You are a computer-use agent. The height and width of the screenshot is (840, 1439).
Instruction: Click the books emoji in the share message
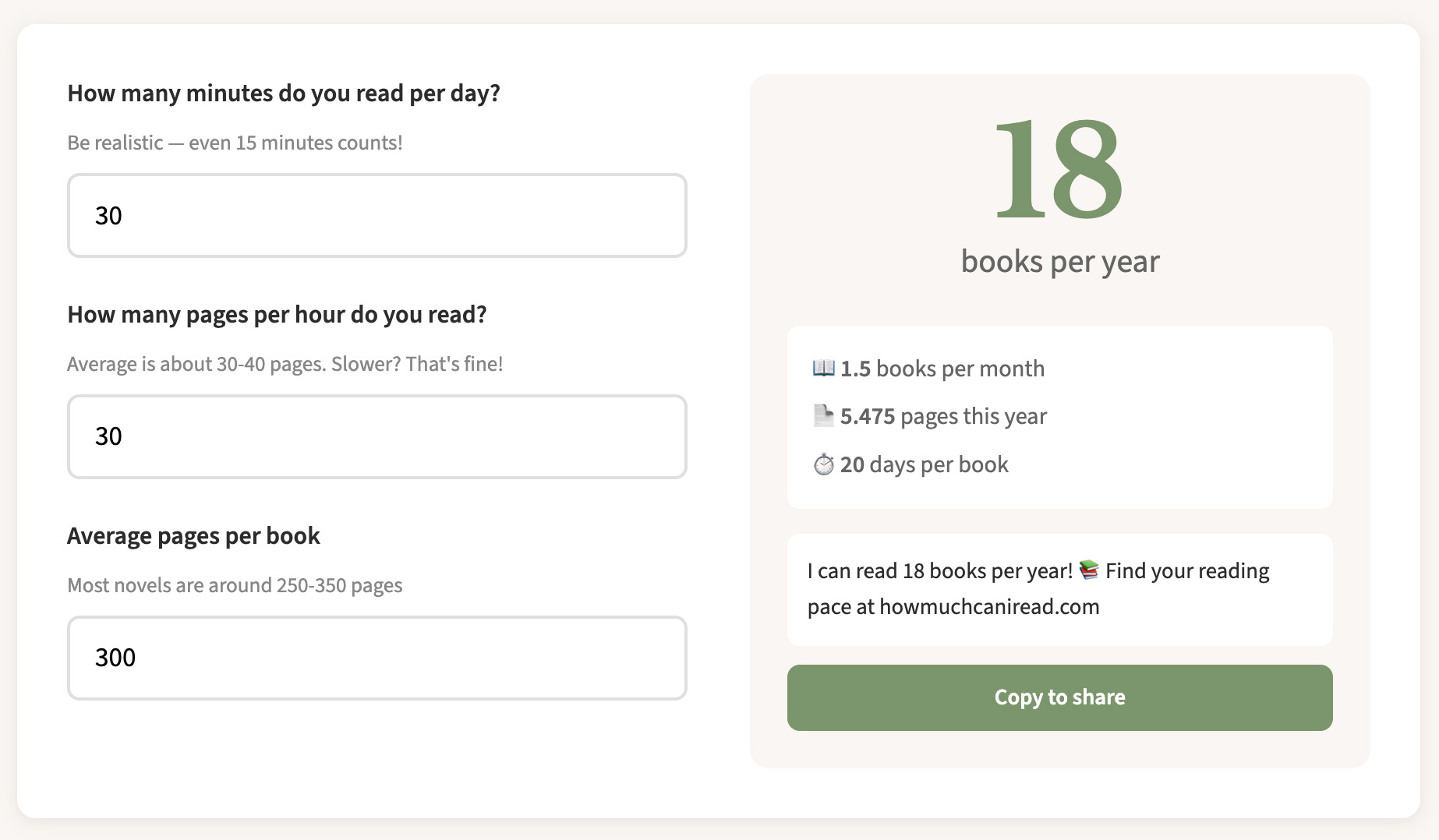coord(1088,570)
